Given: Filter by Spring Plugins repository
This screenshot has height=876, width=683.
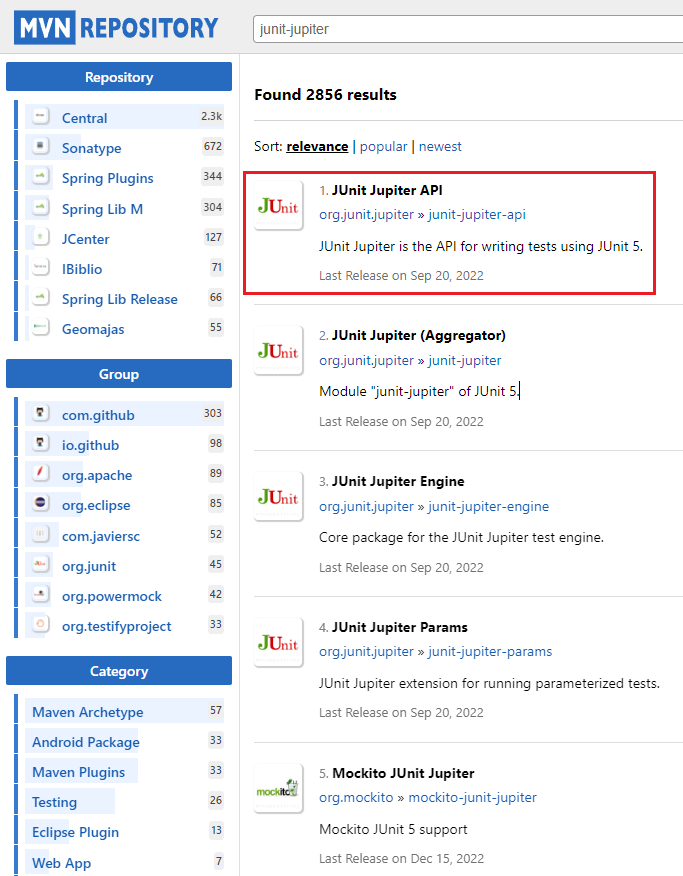Looking at the screenshot, I should [x=107, y=178].
